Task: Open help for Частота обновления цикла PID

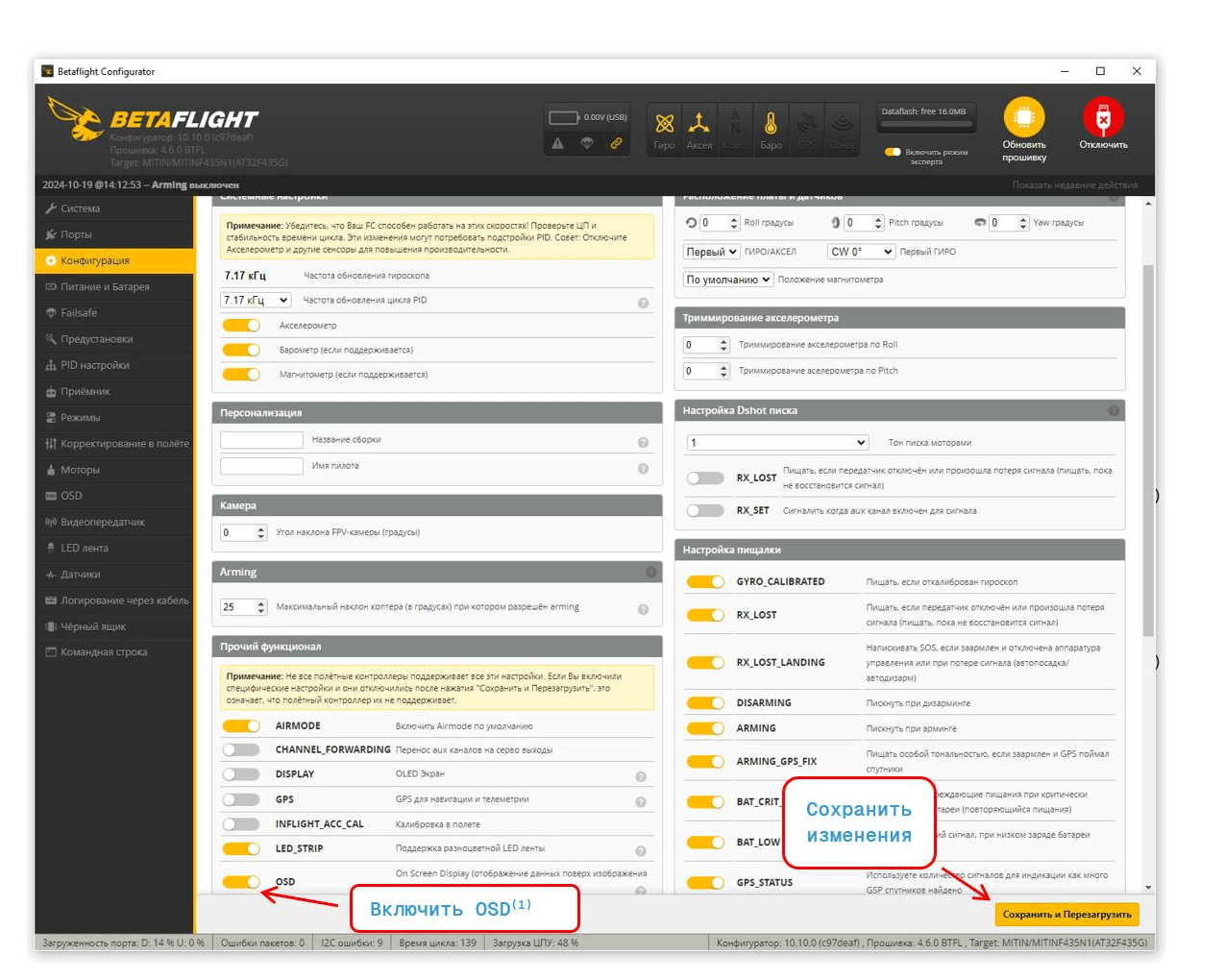Action: pyautogui.click(x=643, y=303)
